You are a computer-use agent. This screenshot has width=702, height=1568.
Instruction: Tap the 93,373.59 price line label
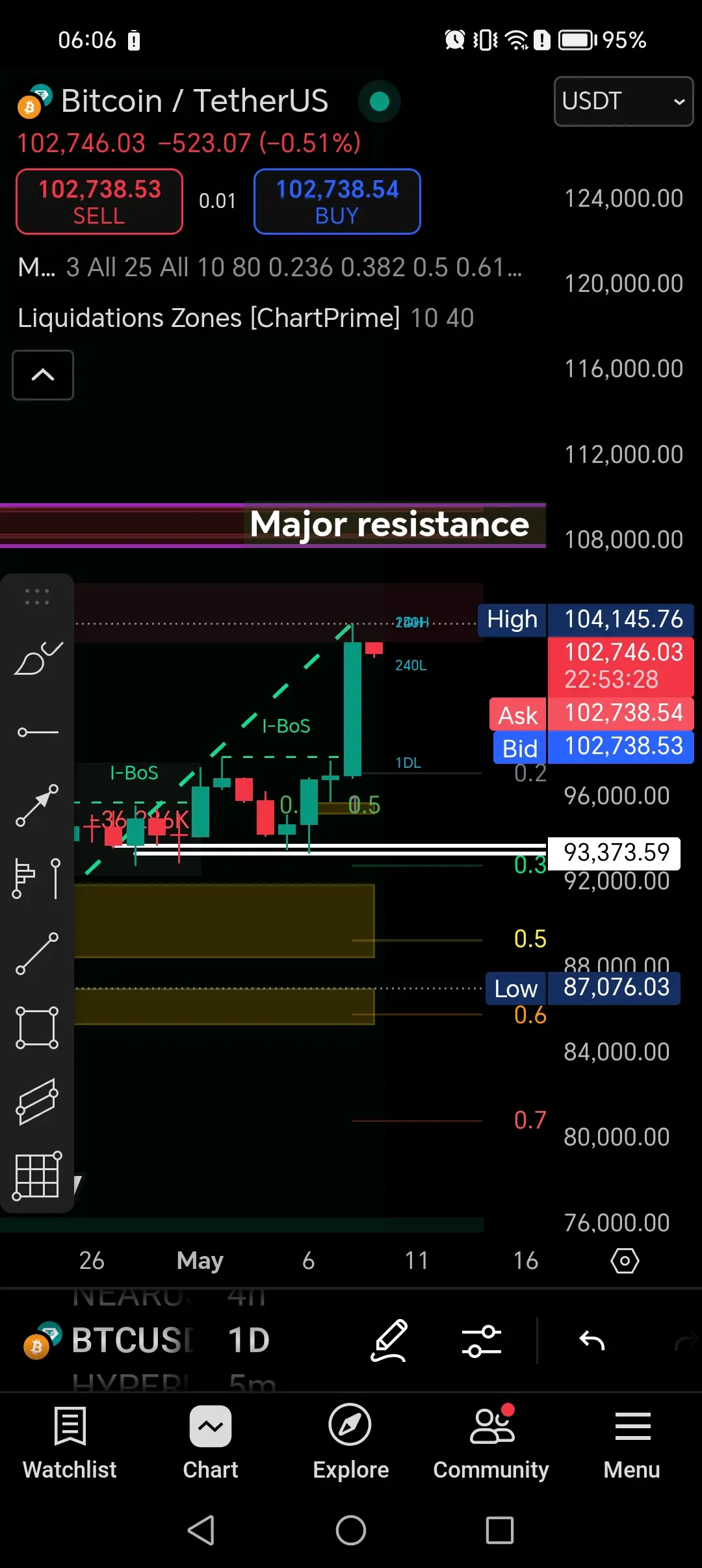(614, 853)
